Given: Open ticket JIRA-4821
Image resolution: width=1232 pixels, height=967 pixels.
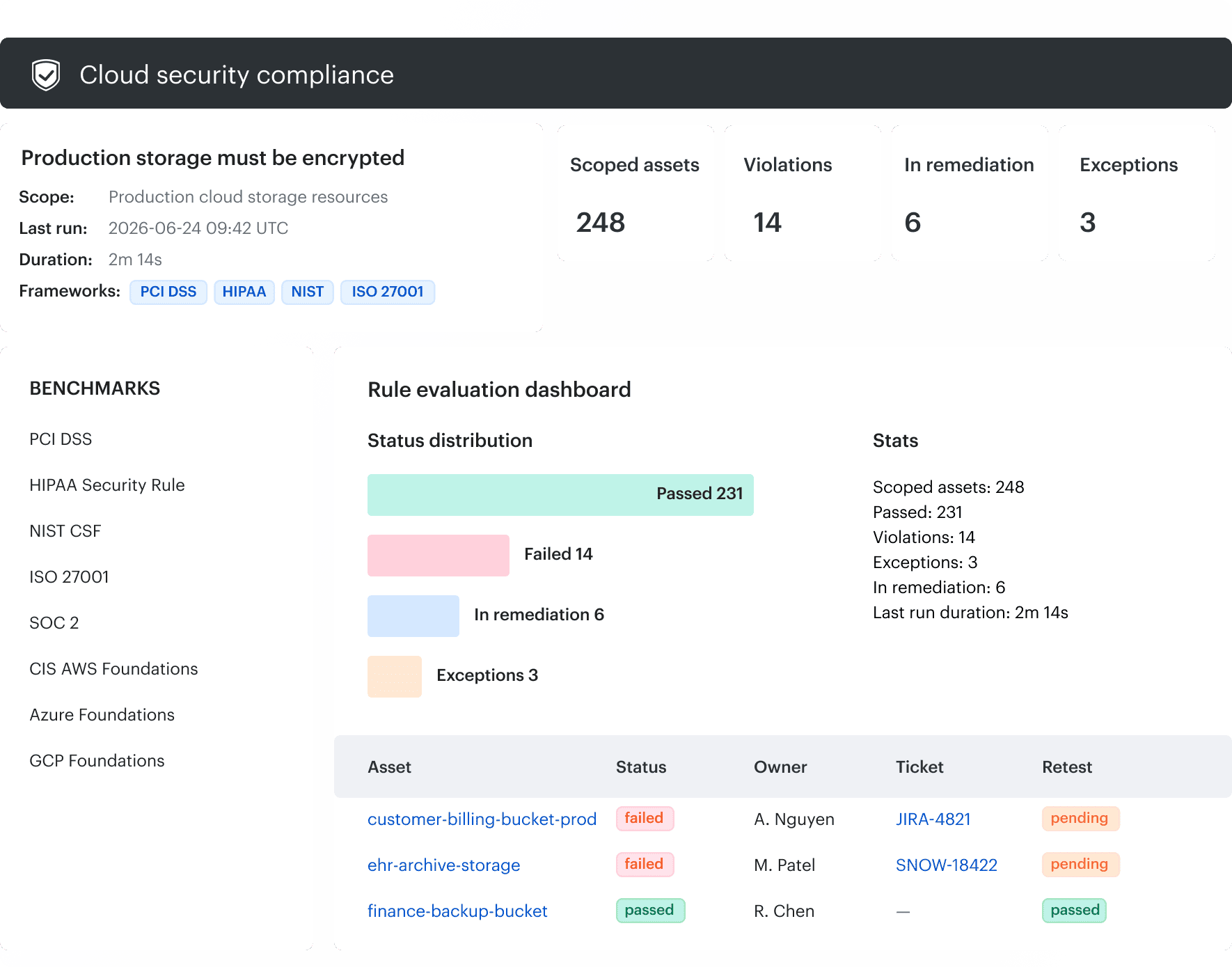Looking at the screenshot, I should click(x=933, y=819).
